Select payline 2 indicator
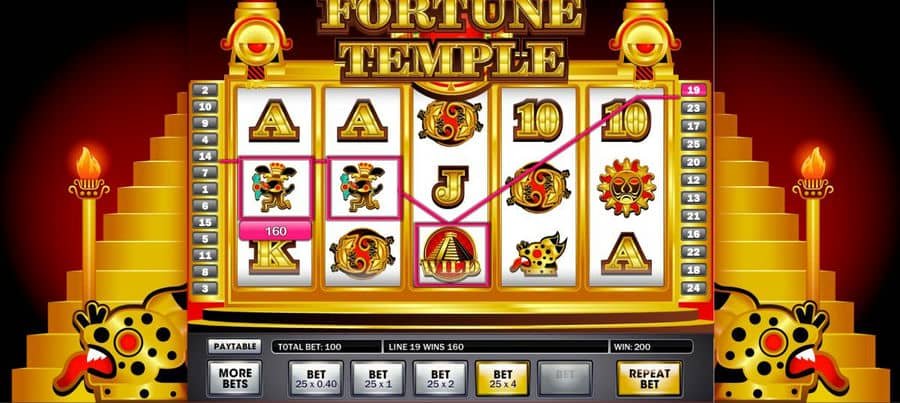The height and width of the screenshot is (403, 900). [205, 90]
